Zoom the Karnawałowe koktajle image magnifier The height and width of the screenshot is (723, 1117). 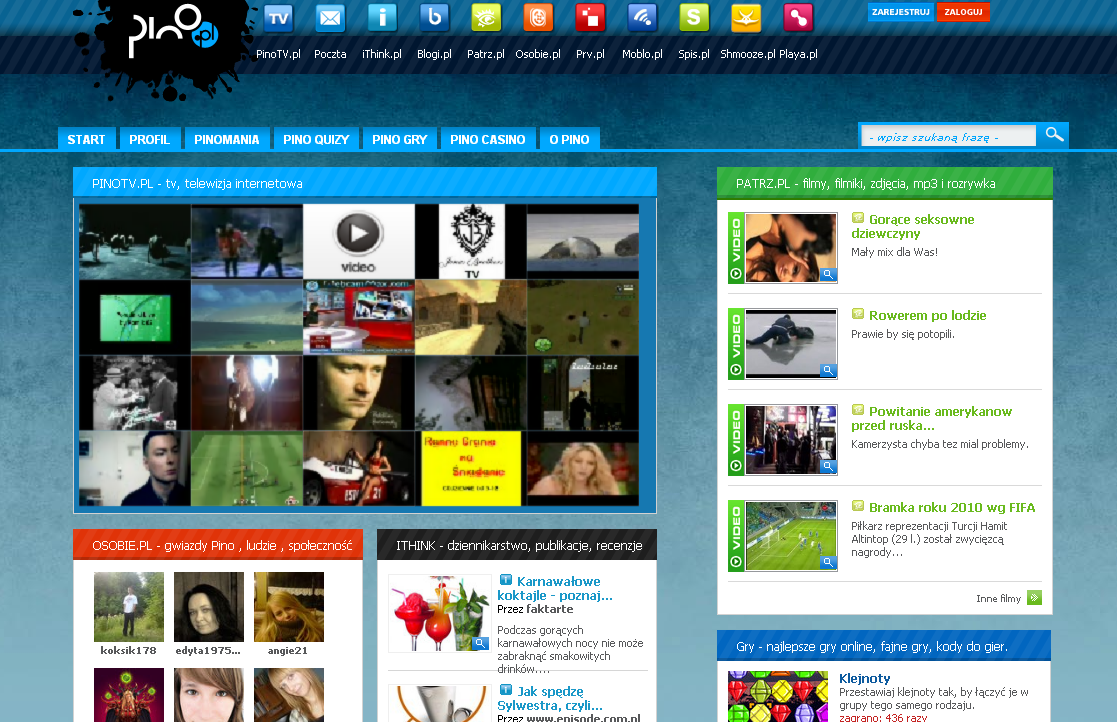(x=482, y=644)
